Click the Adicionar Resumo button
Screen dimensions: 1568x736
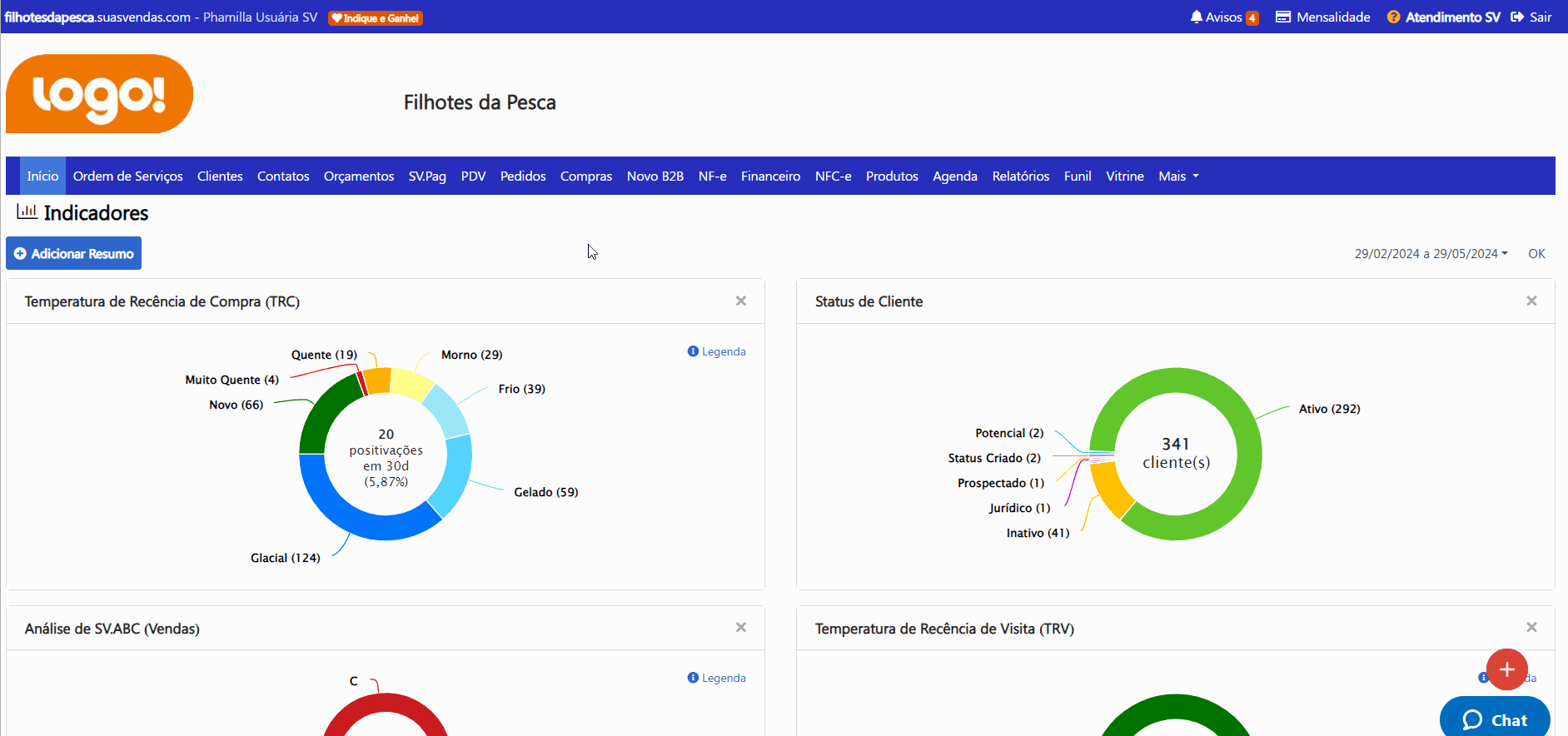[73, 253]
